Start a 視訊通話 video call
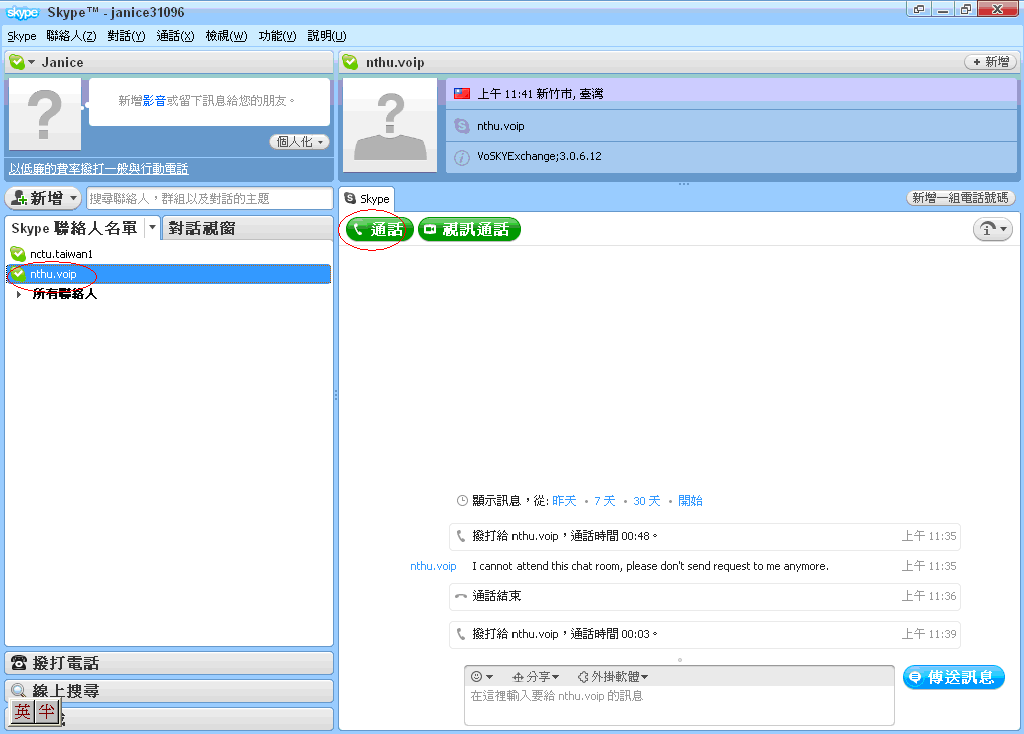Image resolution: width=1024 pixels, height=734 pixels. (x=469, y=229)
